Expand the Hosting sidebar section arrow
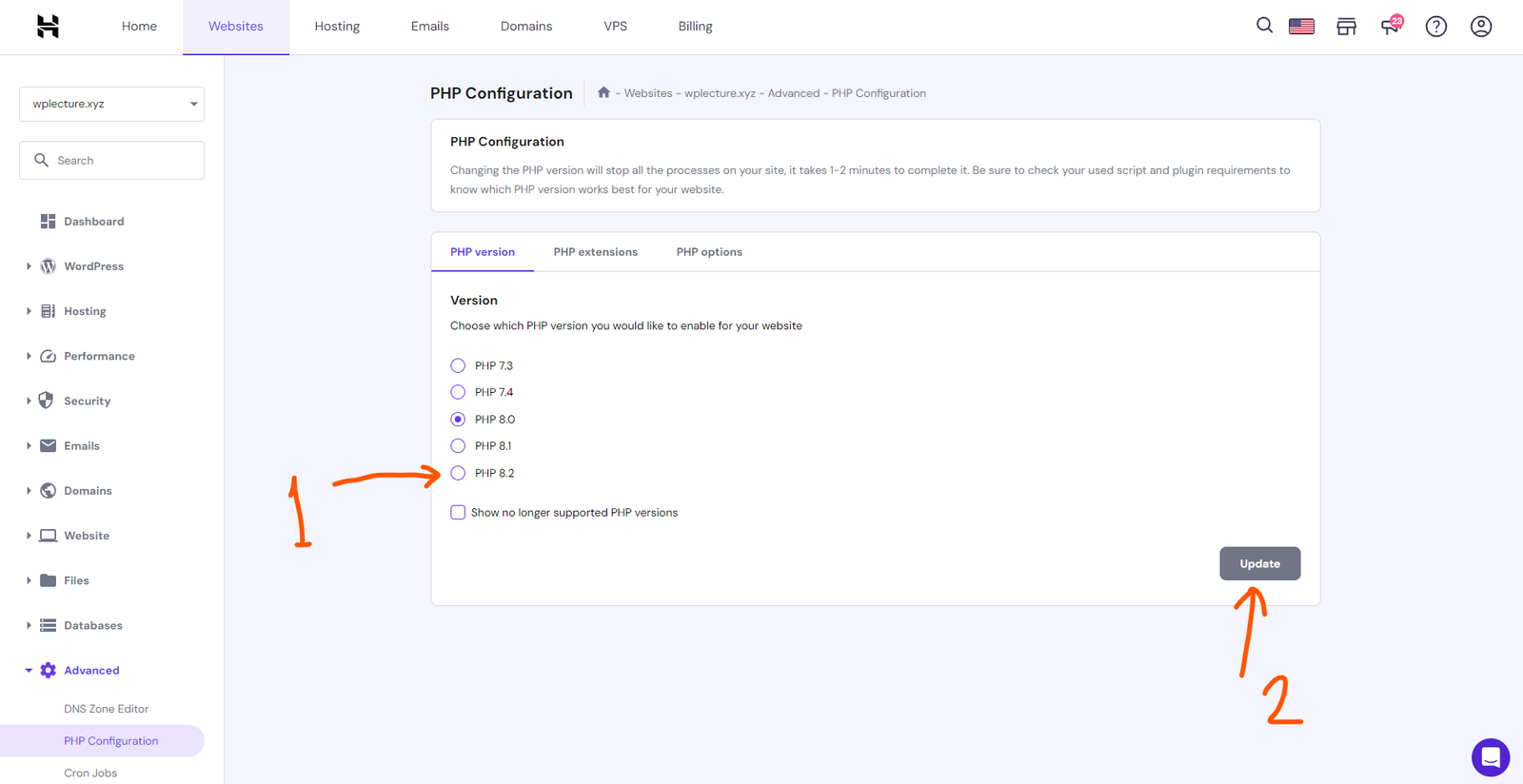The height and width of the screenshot is (784, 1523). coord(29,311)
